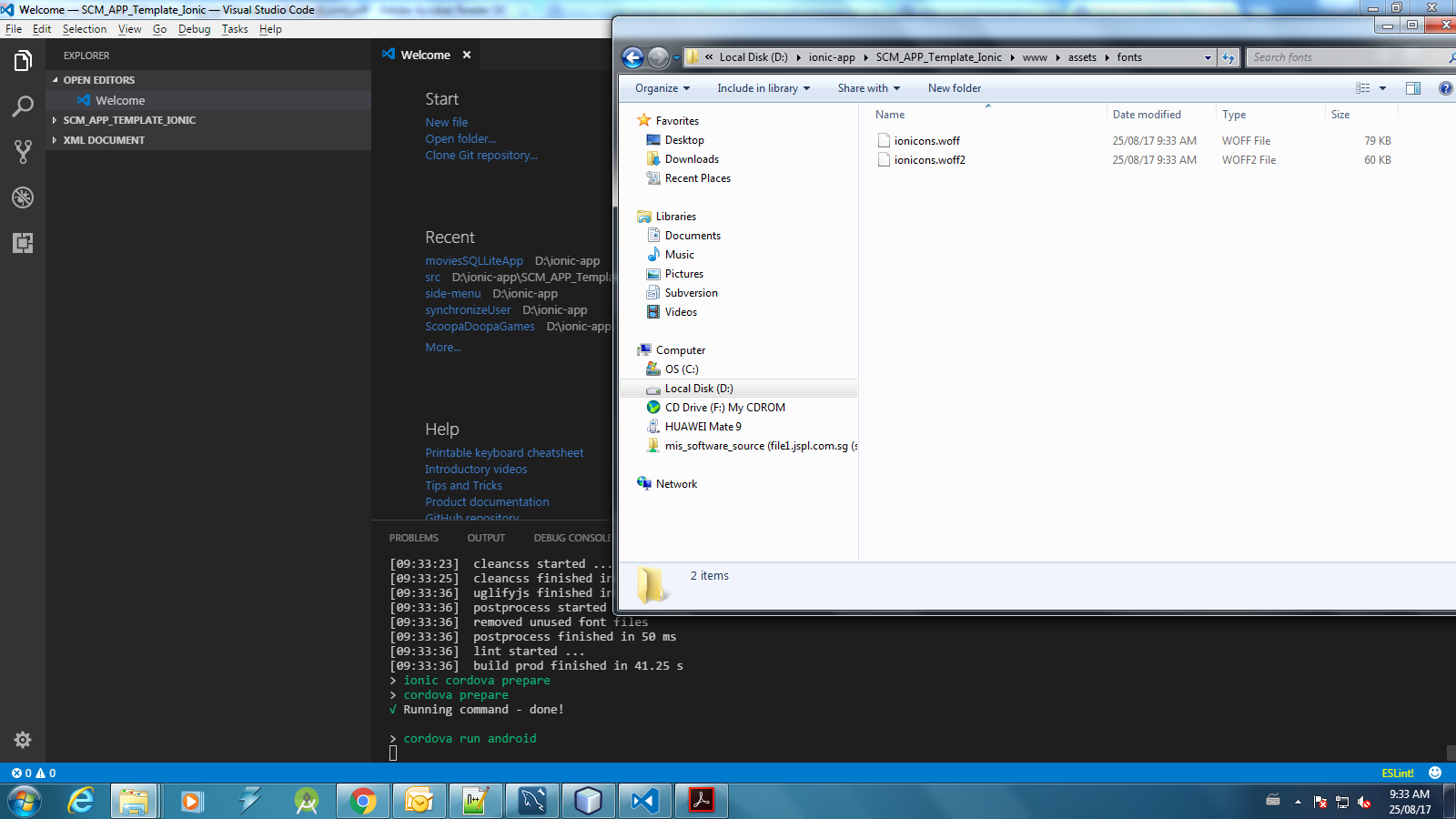
Task: Open file explorer help button
Action: [x=1445, y=88]
